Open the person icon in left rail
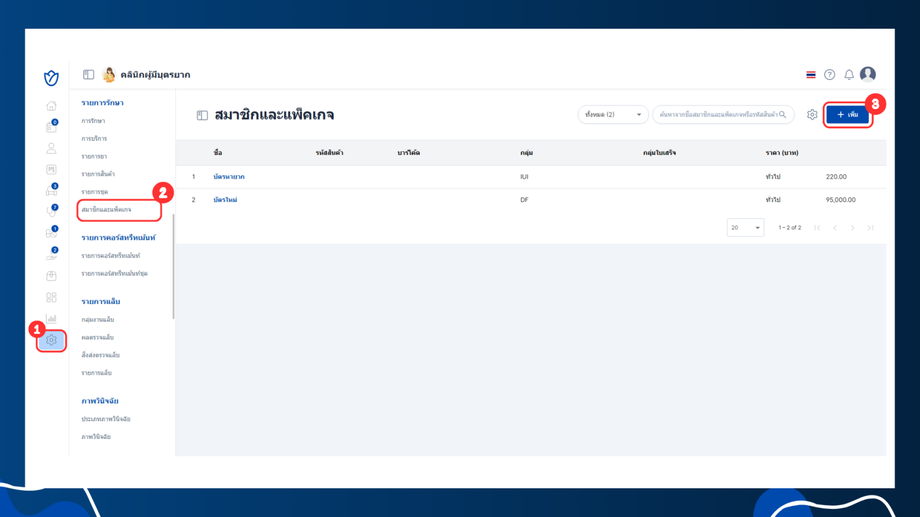This screenshot has height=517, width=920. [51, 148]
